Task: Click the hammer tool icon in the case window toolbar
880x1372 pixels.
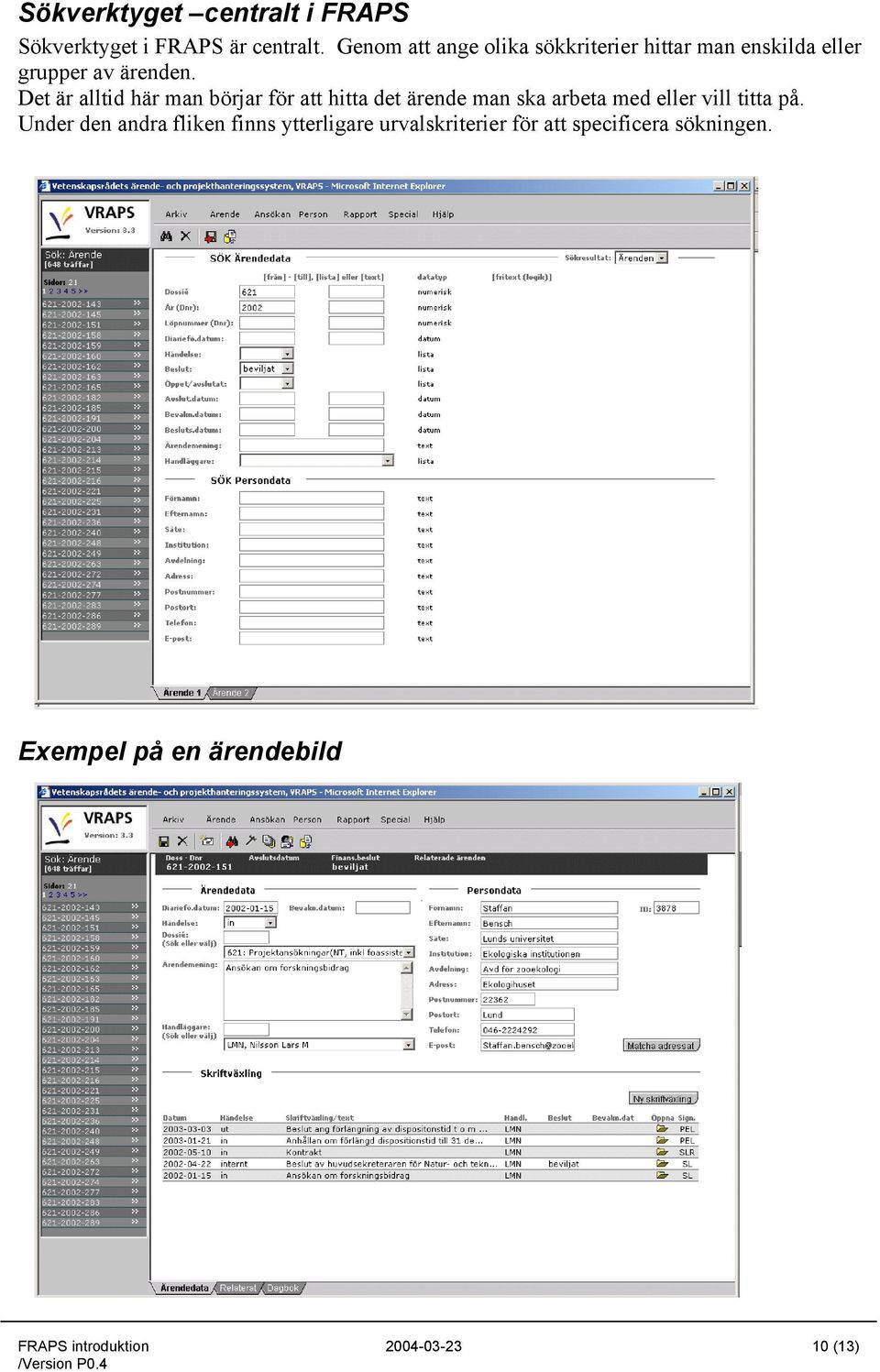Action: (249, 841)
